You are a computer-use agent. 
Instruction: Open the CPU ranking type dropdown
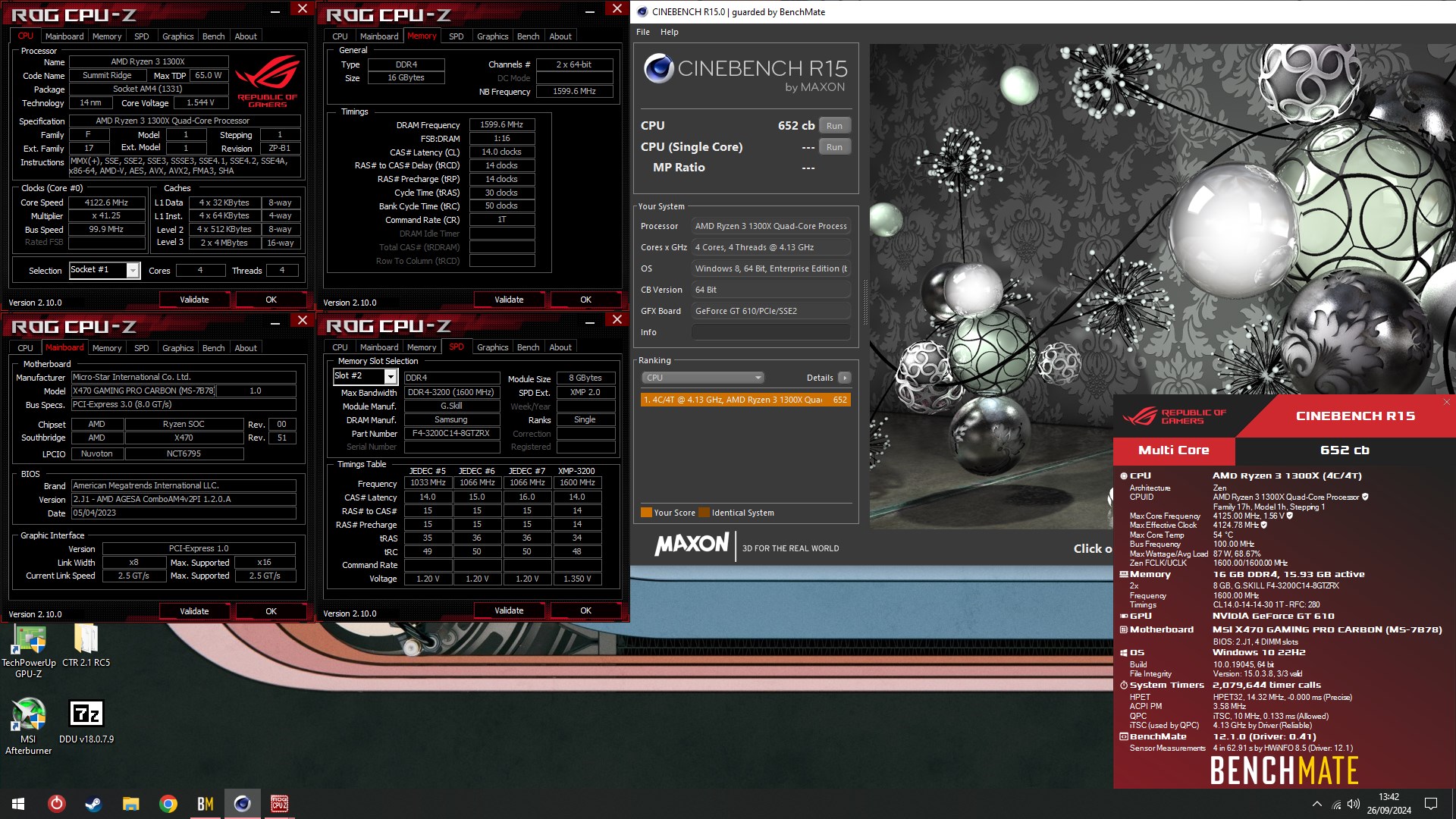tap(702, 378)
